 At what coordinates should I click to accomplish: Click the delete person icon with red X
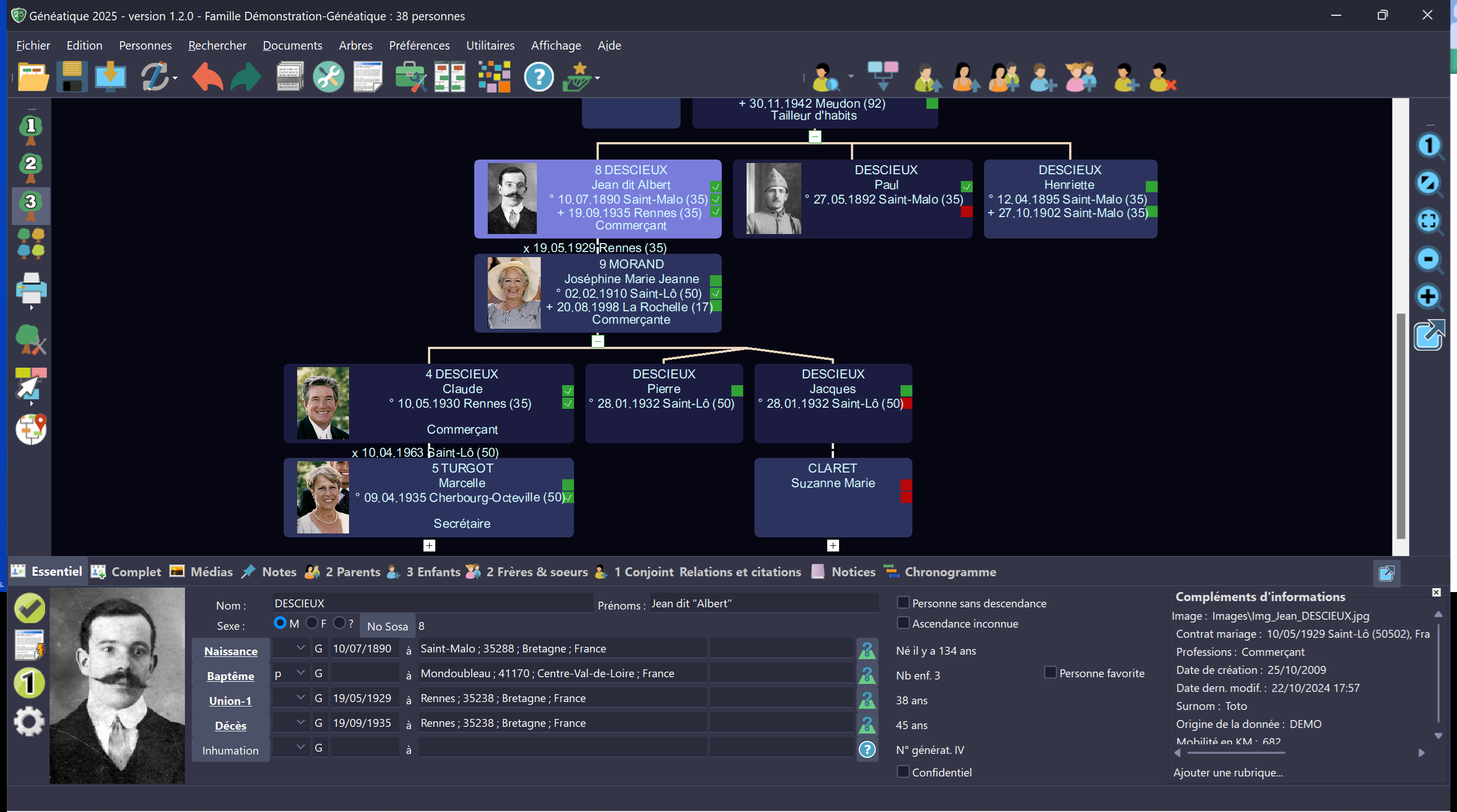click(x=1163, y=76)
